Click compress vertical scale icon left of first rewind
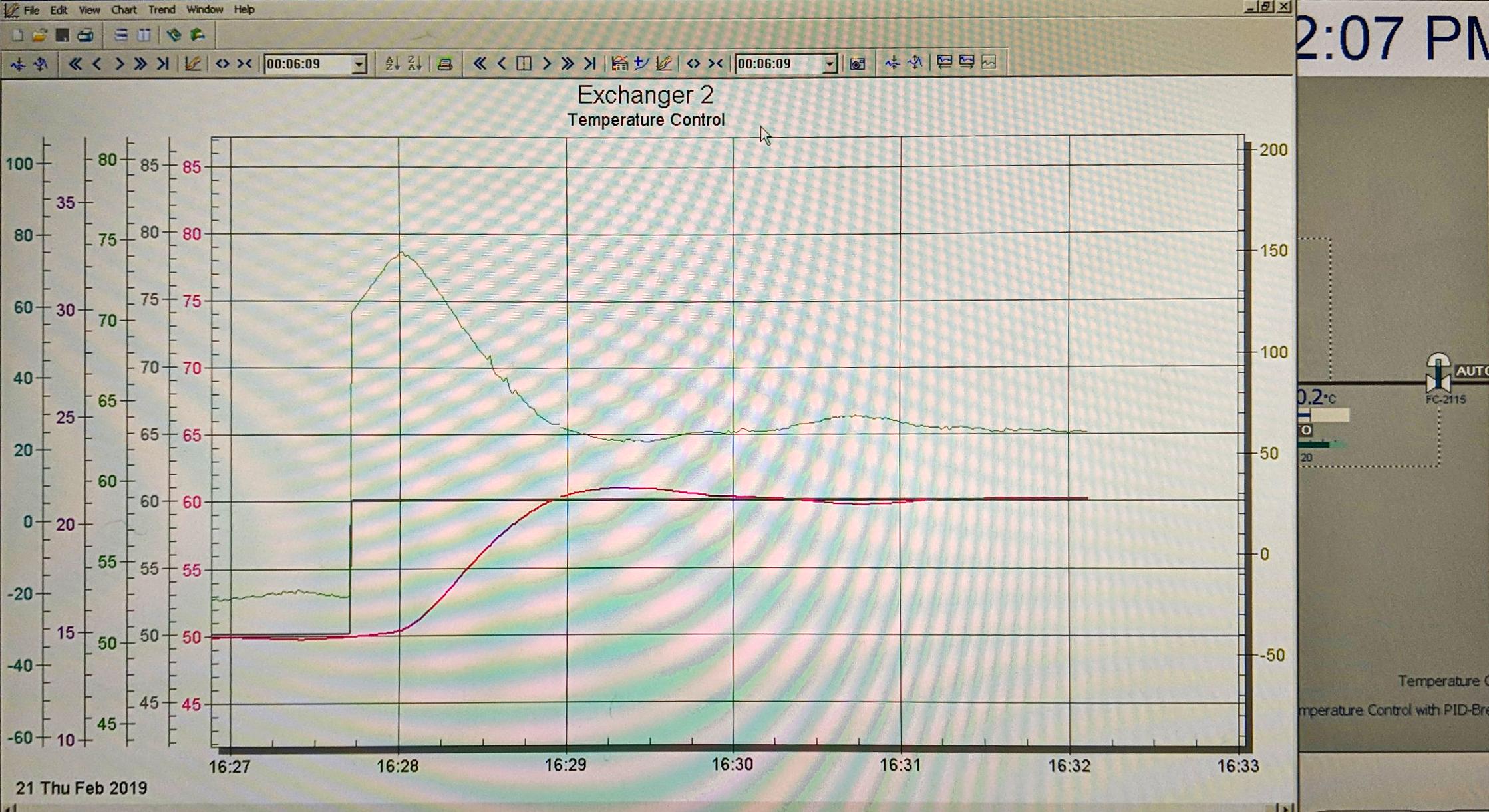 pyautogui.click(x=18, y=64)
